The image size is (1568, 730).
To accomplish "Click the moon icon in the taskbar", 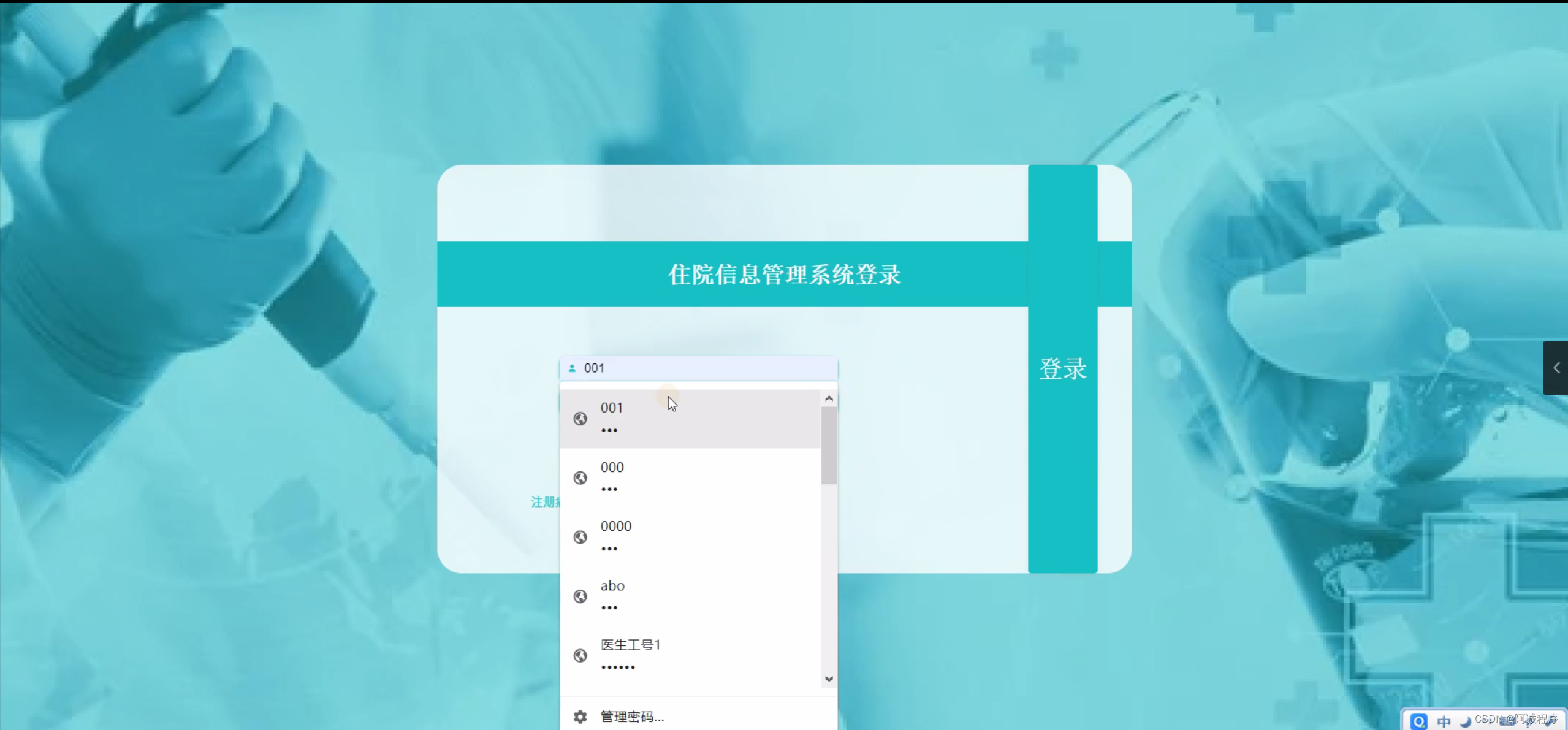I will 1465,721.
